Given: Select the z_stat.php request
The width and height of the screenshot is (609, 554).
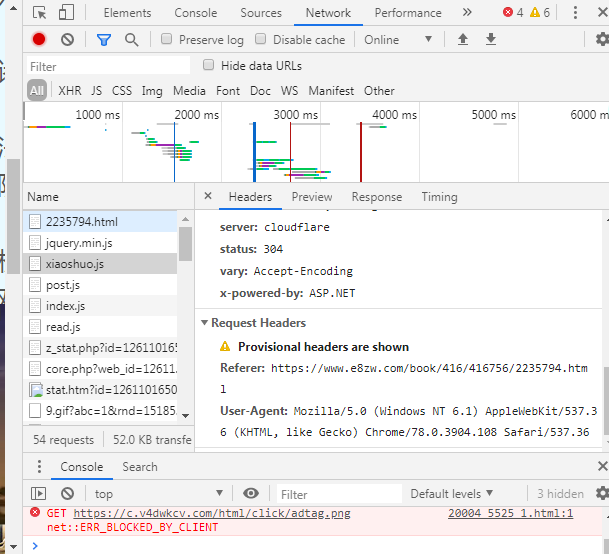Looking at the screenshot, I should coord(100,348).
